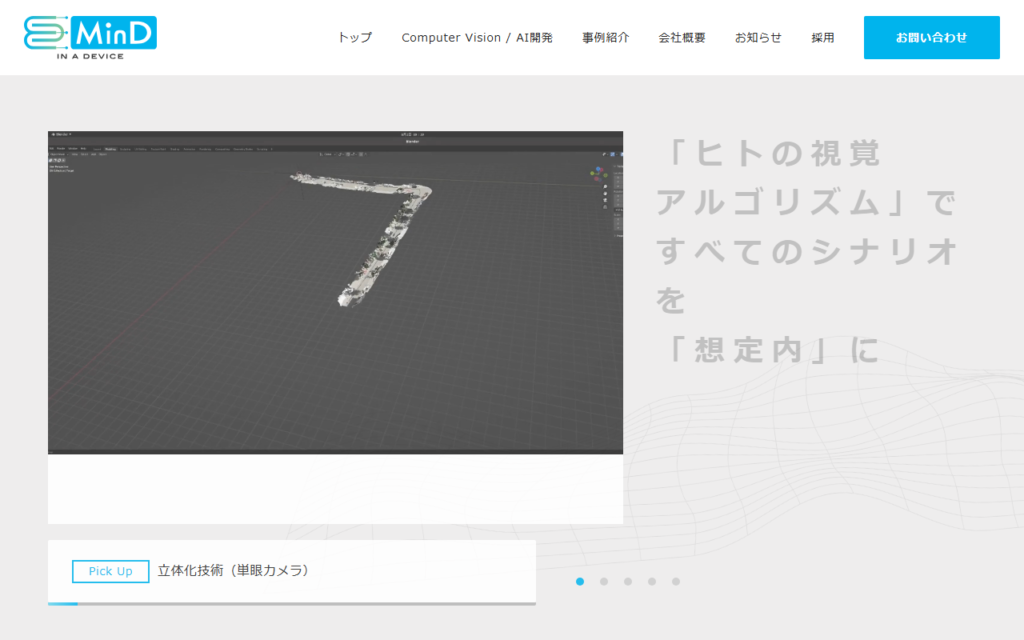Open お知らせ menu item

758,38
